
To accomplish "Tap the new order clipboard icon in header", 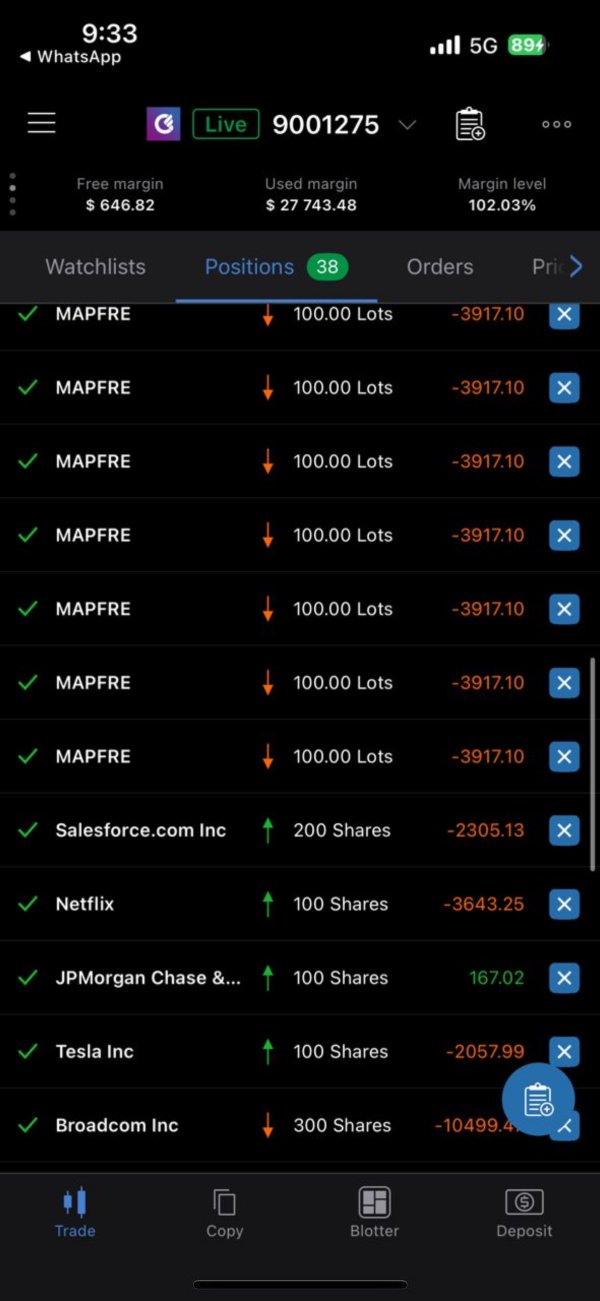I will click(x=470, y=124).
